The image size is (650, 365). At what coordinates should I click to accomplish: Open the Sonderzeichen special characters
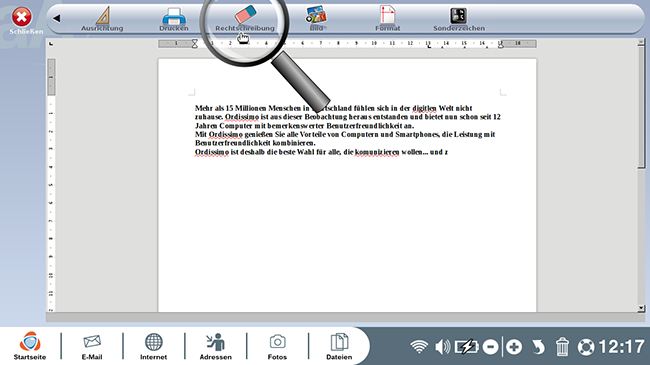[x=459, y=19]
